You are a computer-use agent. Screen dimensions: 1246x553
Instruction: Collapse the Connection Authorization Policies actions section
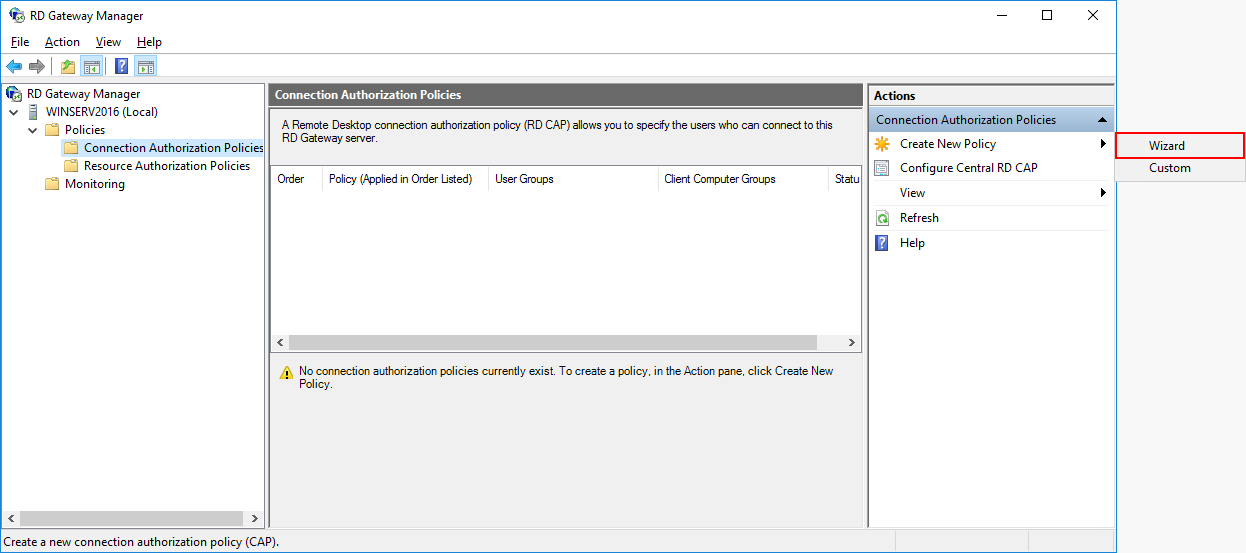1102,120
